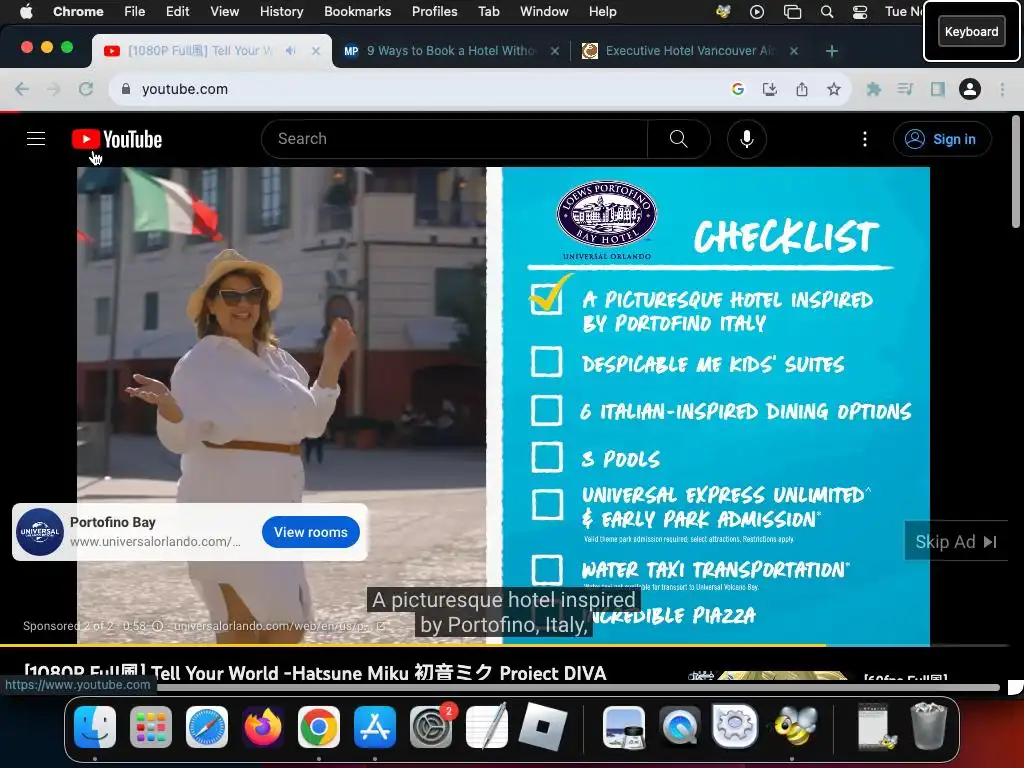1024x768 pixels.
Task: Open the media controls icon in toolbar
Action: 905,89
